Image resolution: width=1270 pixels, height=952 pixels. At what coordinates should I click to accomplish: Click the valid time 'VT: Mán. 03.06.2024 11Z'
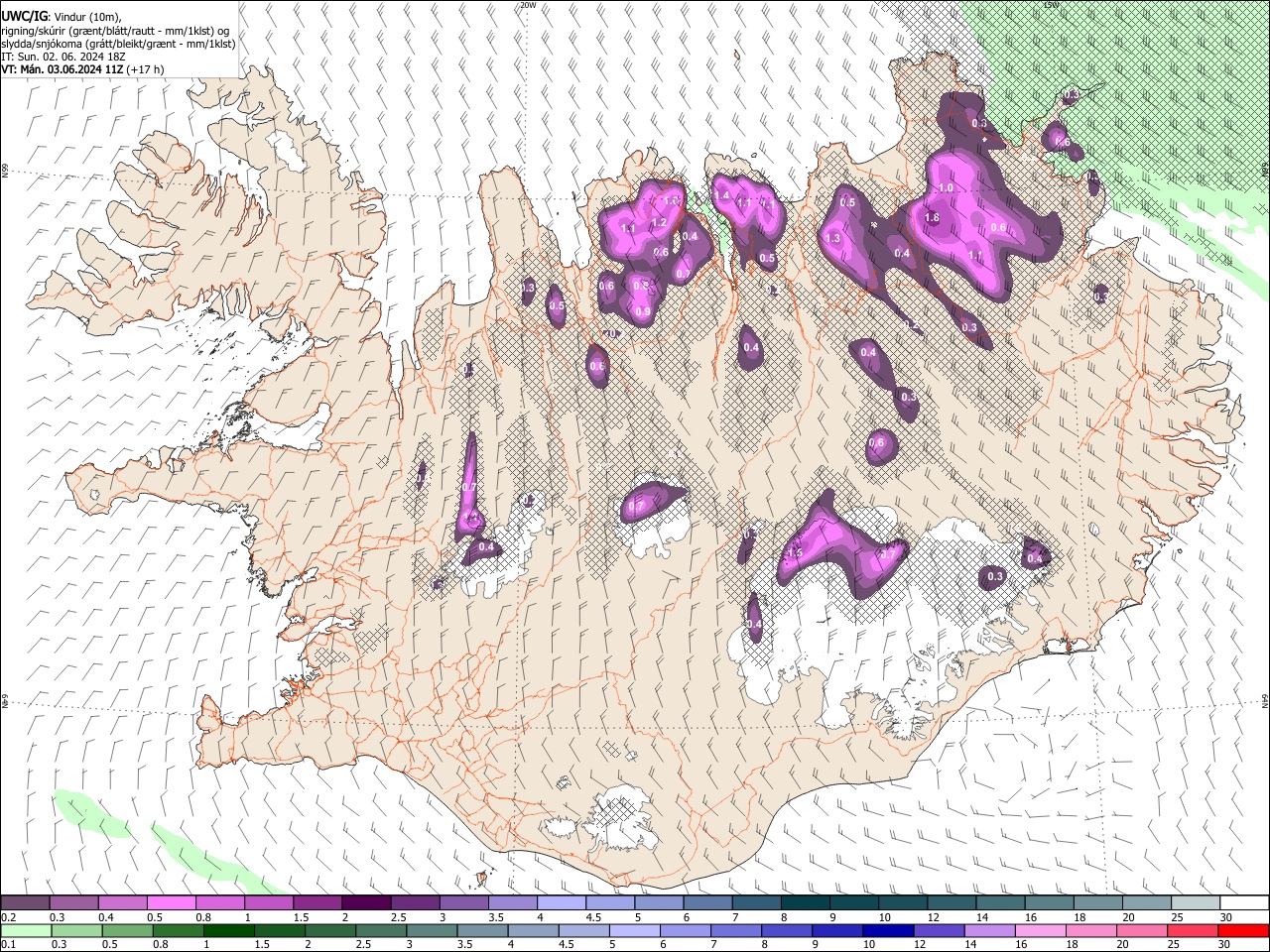pos(62,69)
